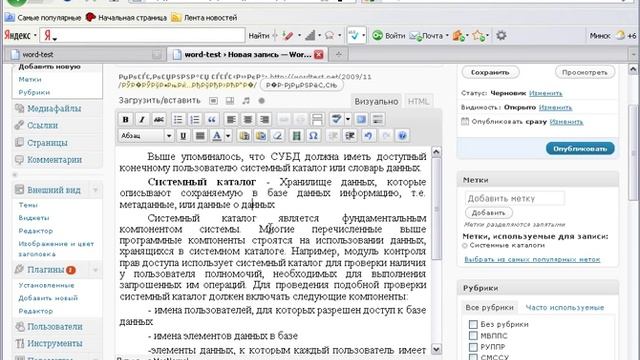Screen dimensions: 640x360
Task: Switch to the 'Визуально' editor tab
Action: [x=376, y=102]
